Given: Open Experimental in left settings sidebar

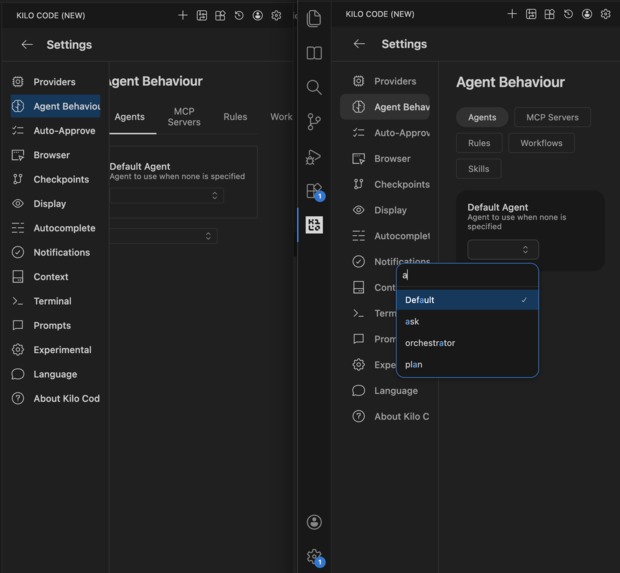Looking at the screenshot, I should [55, 350].
